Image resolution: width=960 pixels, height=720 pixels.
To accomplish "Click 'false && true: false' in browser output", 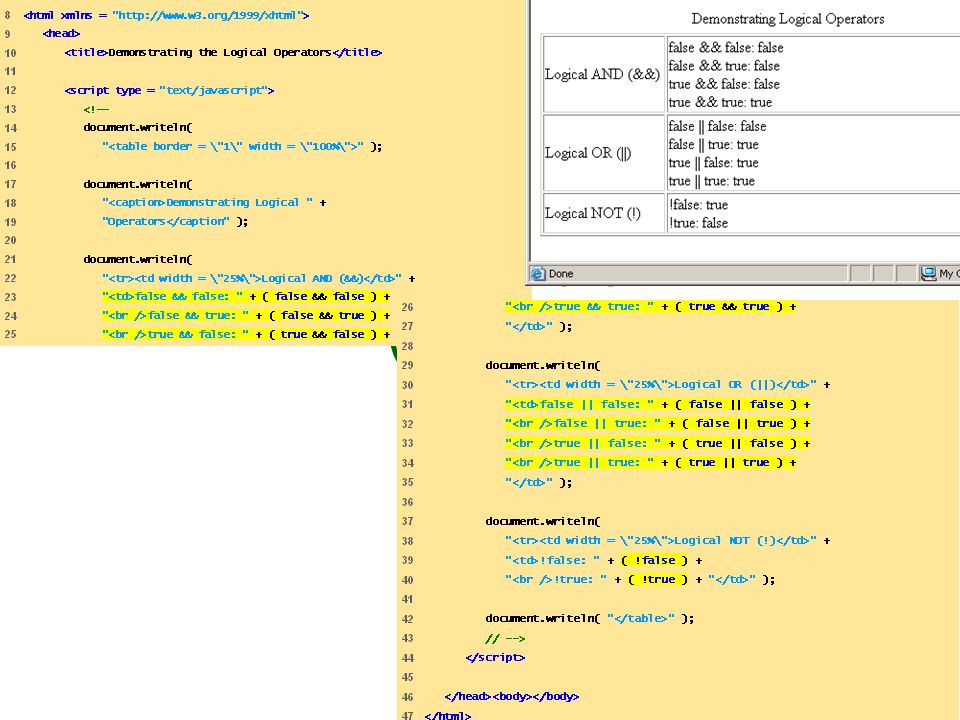I will click(724, 66).
